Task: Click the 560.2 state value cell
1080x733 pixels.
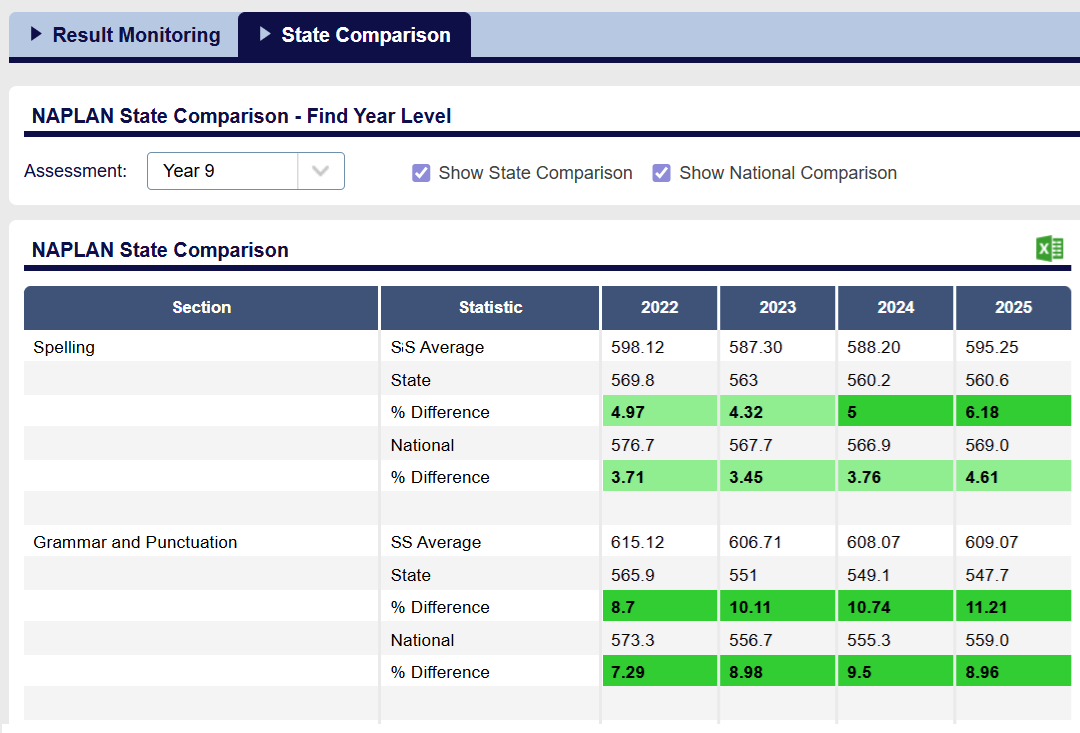Action: tap(895, 380)
